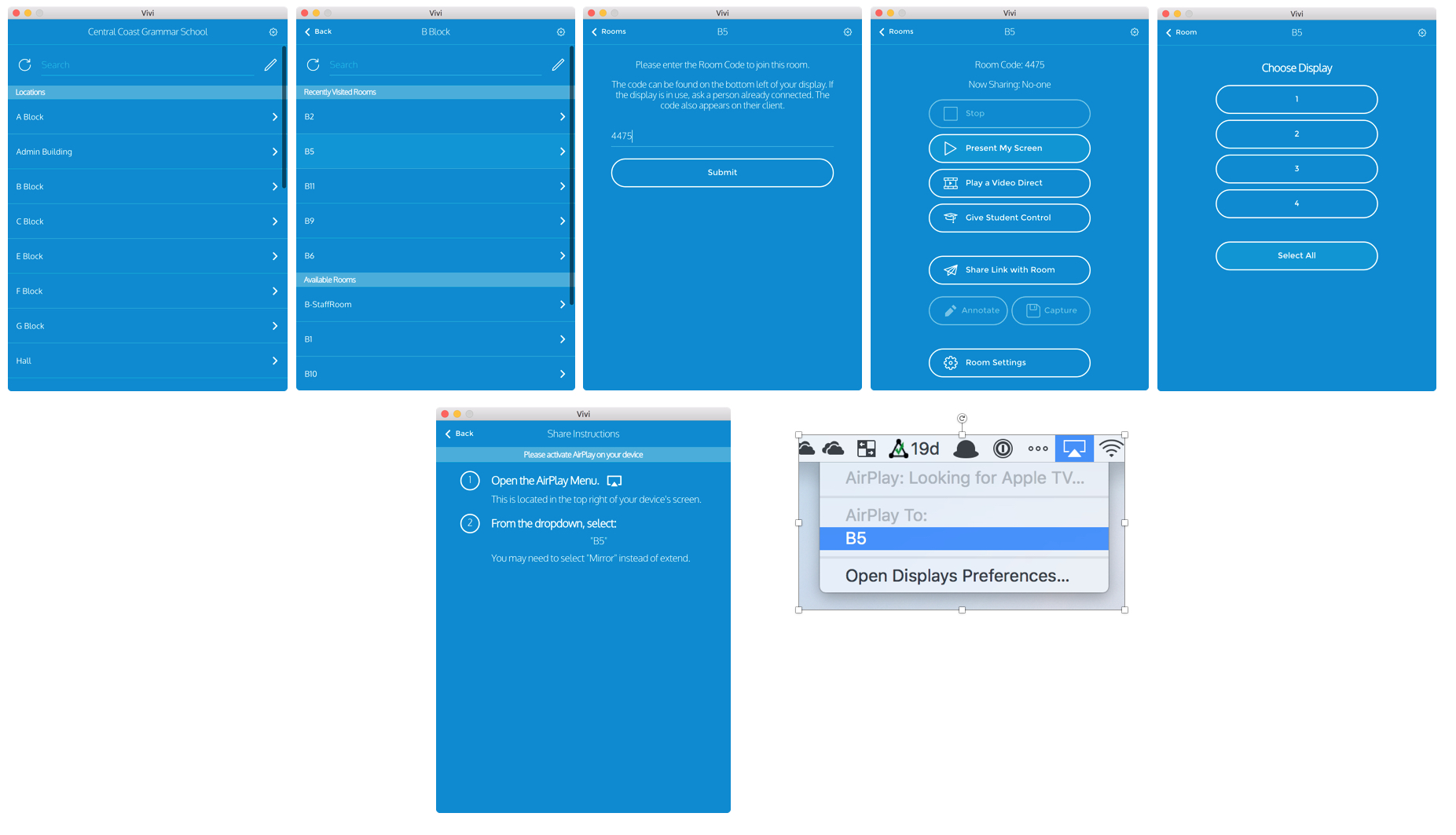Screen dimensions: 1456x835
Task: Click Back in the B Block window
Action: [318, 31]
